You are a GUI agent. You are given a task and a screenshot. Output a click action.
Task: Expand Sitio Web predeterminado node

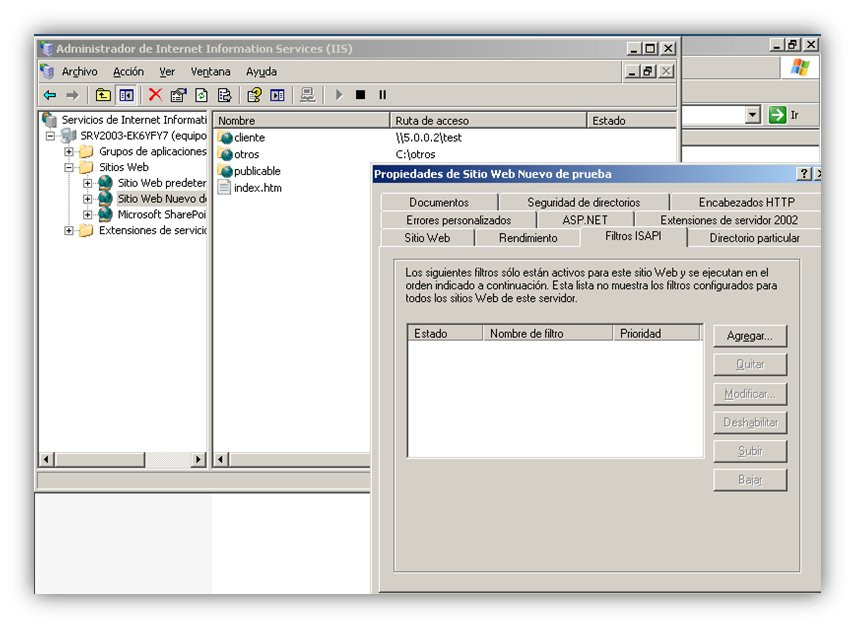click(87, 183)
